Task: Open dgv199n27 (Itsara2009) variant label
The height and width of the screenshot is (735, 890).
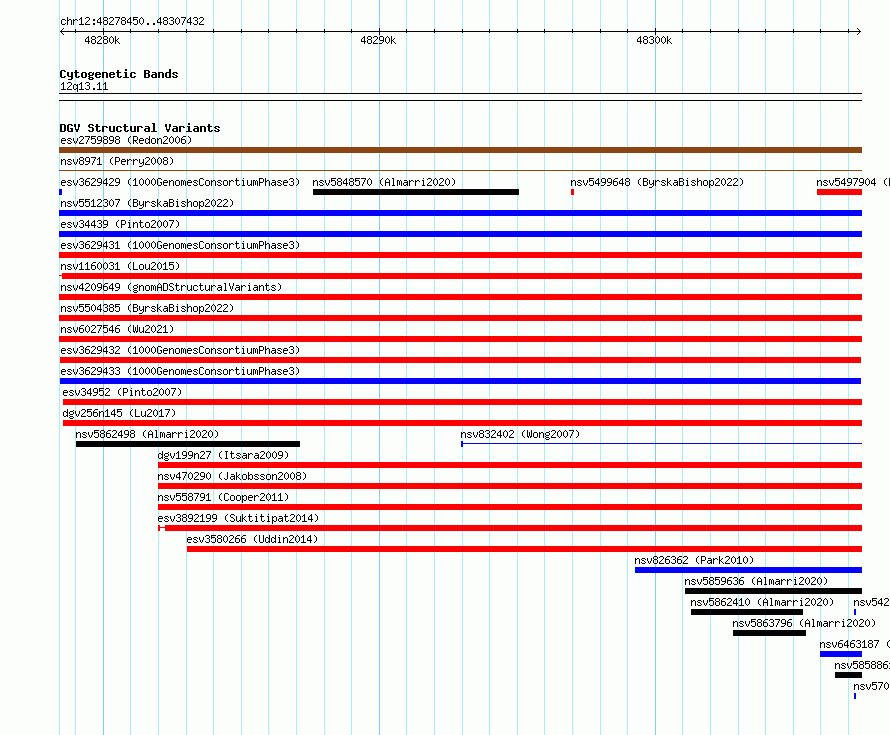Action: 223,455
